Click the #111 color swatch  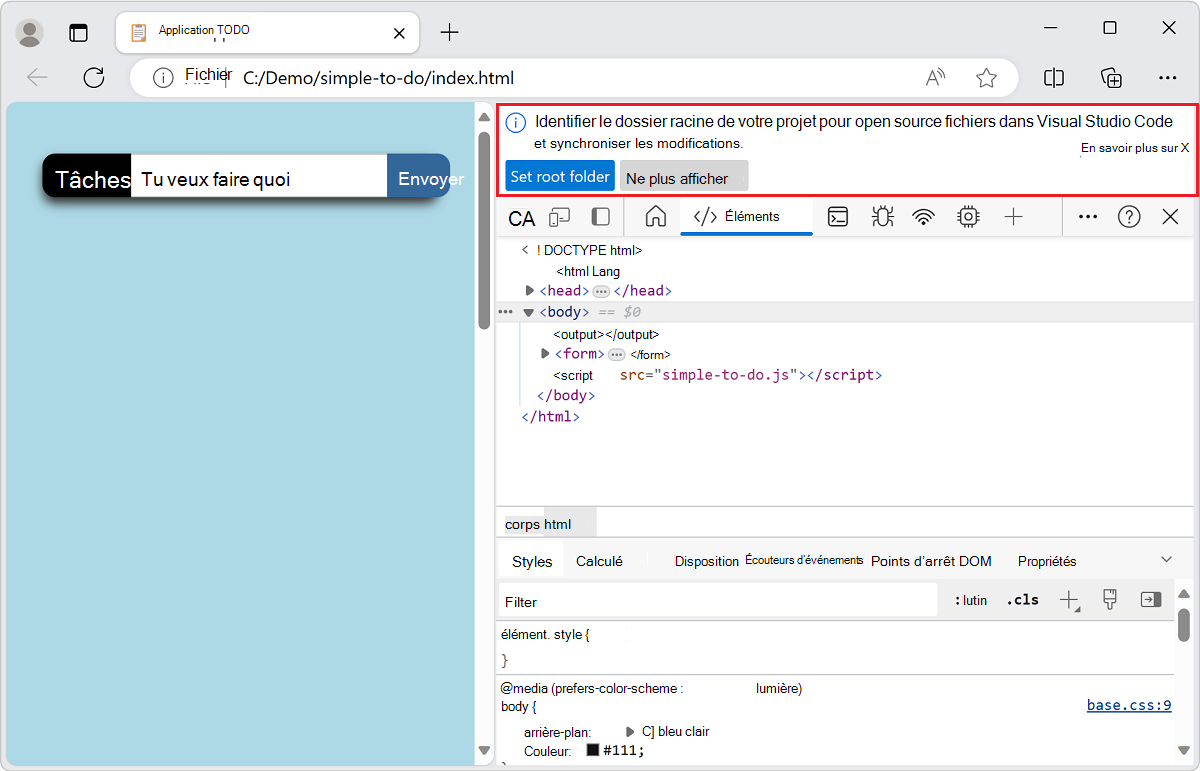click(x=593, y=750)
